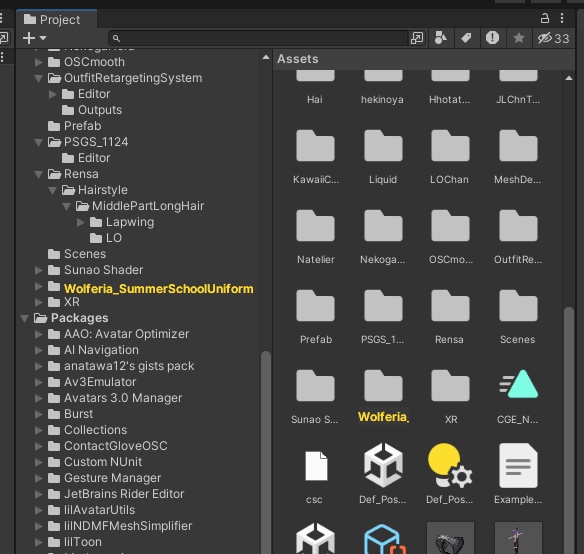Viewport: 584px width, 554px height.
Task: Expand the OSCmooth folder
Action: [38, 62]
